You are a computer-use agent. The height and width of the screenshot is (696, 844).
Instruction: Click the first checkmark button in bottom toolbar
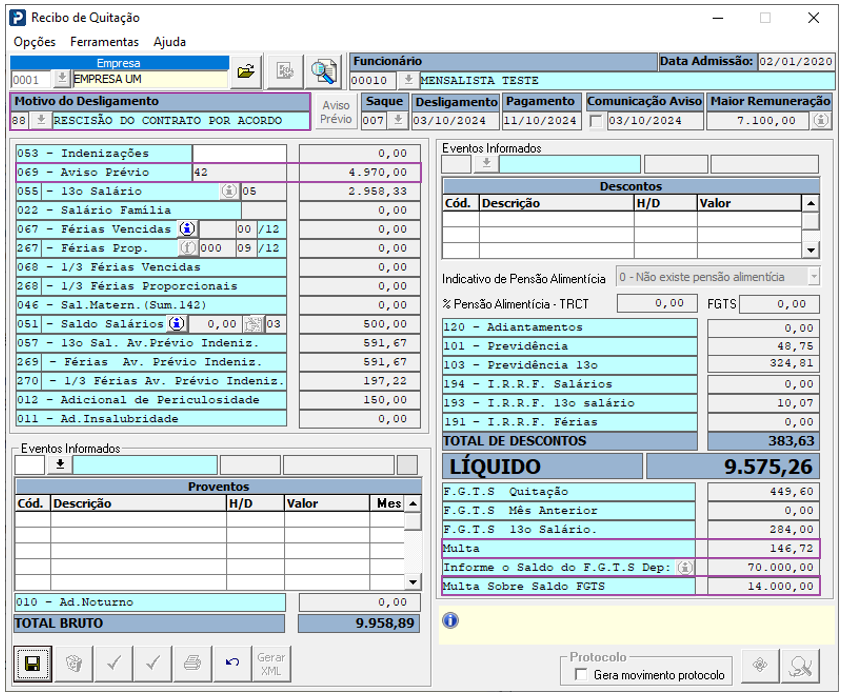point(114,664)
